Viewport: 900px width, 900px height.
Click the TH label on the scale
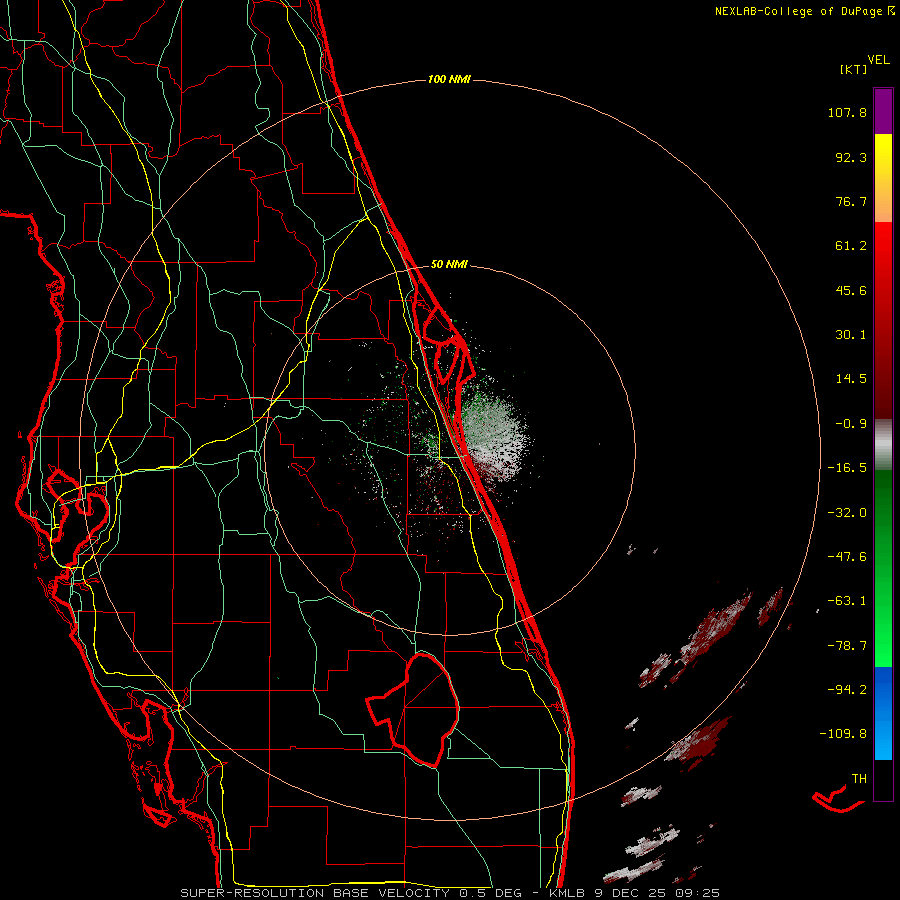(859, 779)
